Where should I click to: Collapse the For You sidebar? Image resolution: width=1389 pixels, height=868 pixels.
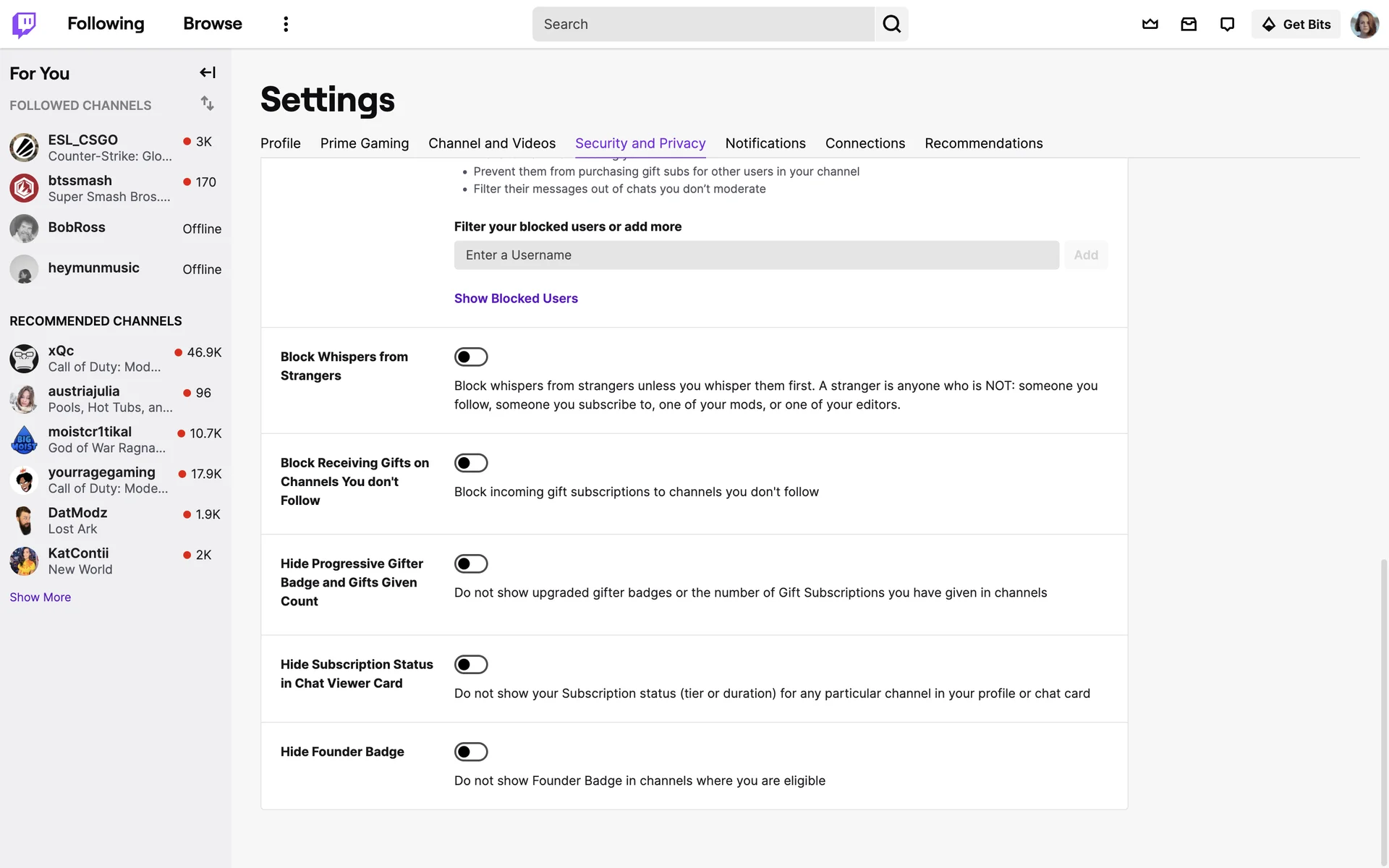(208, 72)
